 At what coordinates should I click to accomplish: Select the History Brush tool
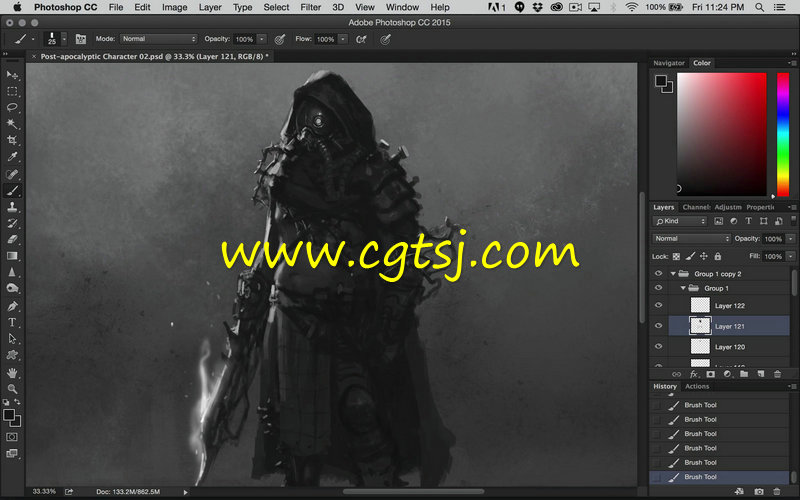[x=12, y=223]
